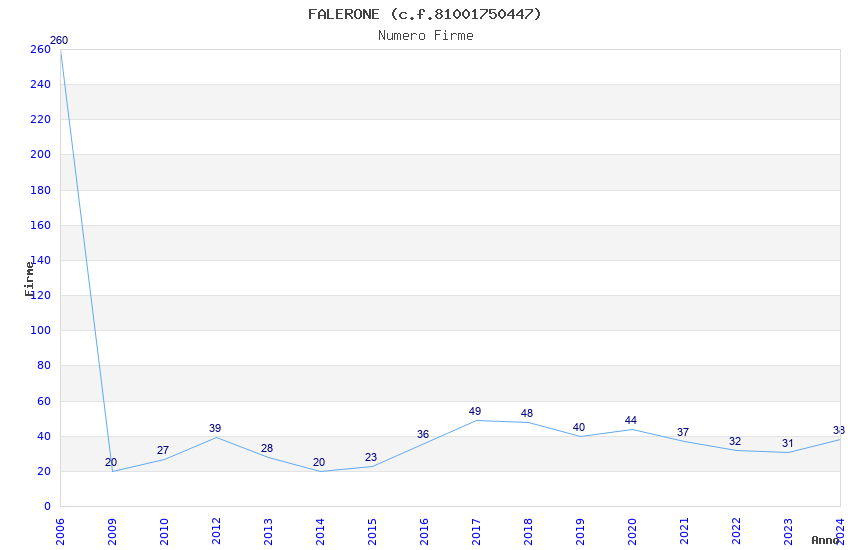The image size is (850, 550).
Task: Click the Anno x-axis title
Action: click(x=825, y=540)
